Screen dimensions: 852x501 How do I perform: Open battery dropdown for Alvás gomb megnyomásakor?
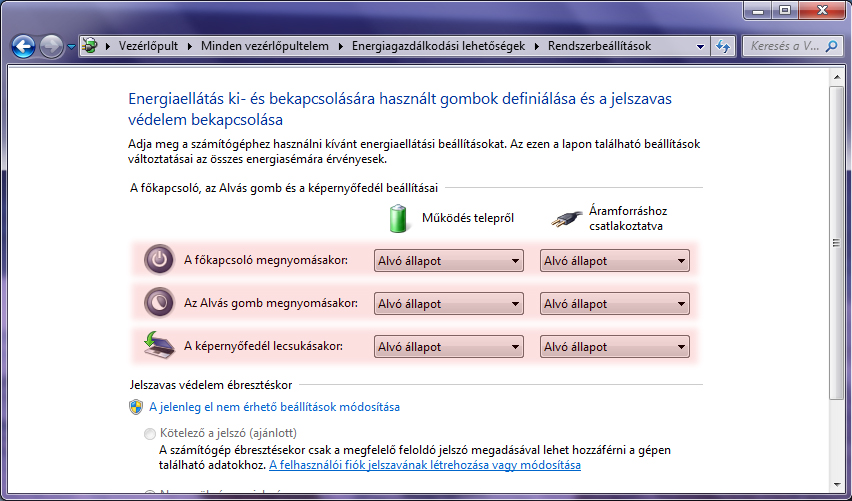(448, 304)
